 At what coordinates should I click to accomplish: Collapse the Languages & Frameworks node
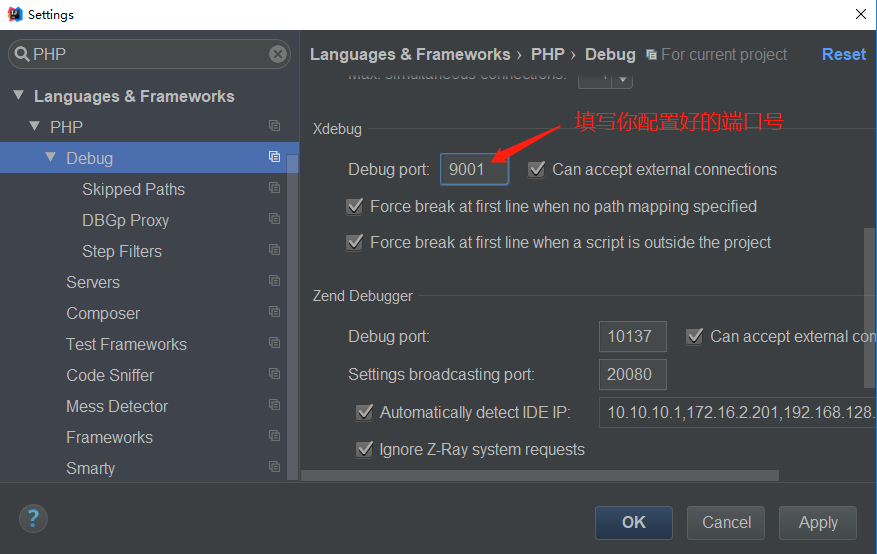(x=18, y=95)
